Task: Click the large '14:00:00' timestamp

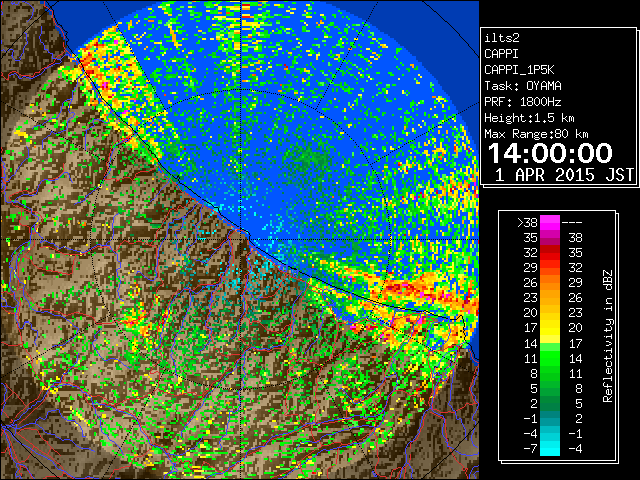Action: 550,153
